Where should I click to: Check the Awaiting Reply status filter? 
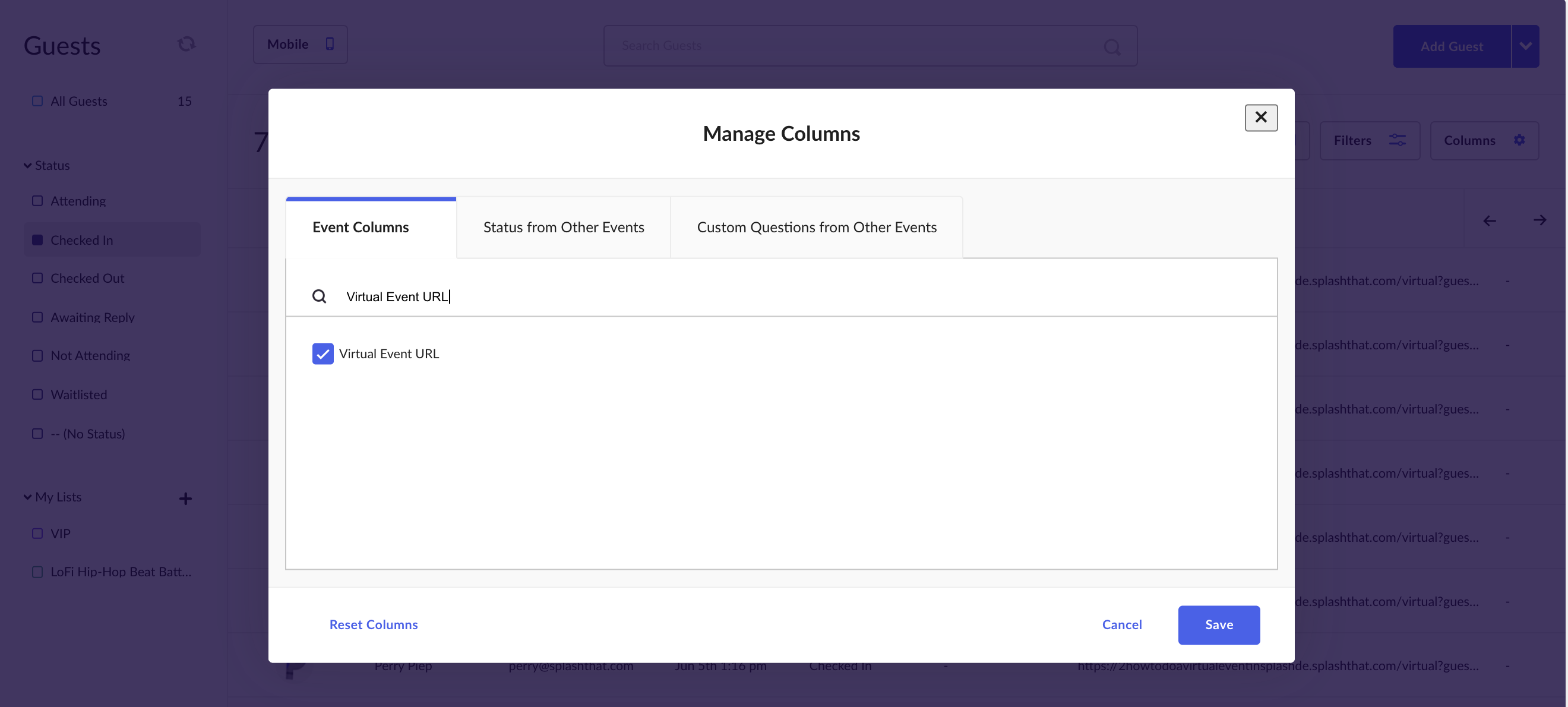(x=37, y=317)
